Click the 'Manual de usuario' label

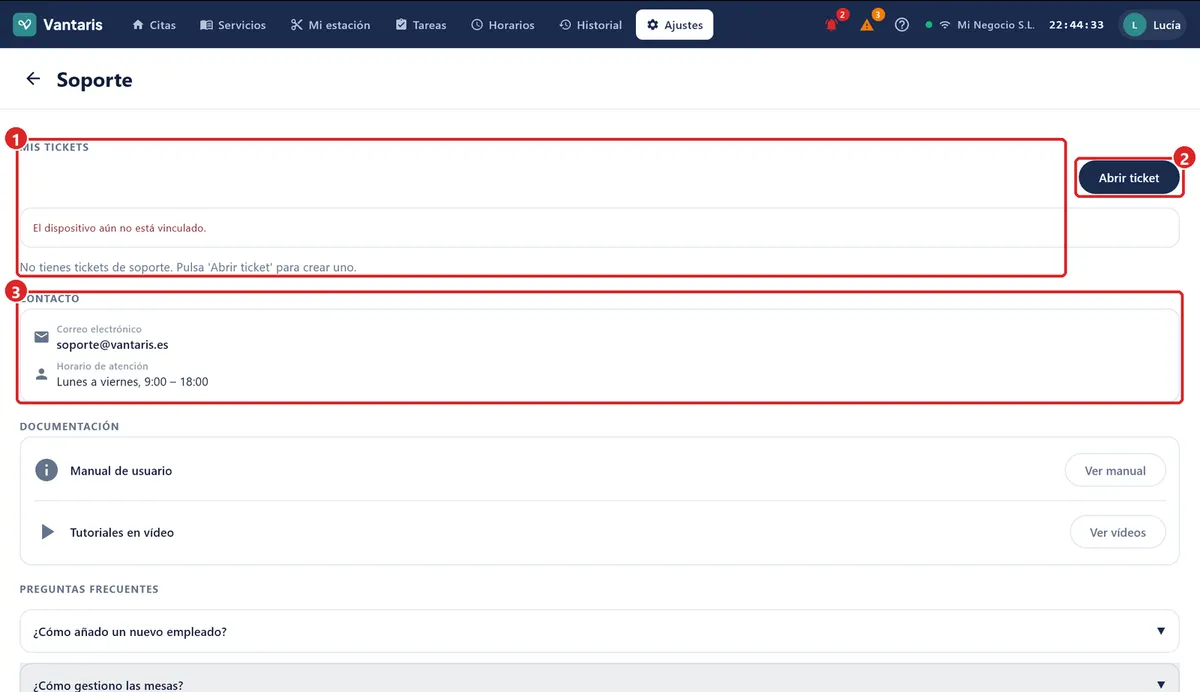[x=121, y=471]
